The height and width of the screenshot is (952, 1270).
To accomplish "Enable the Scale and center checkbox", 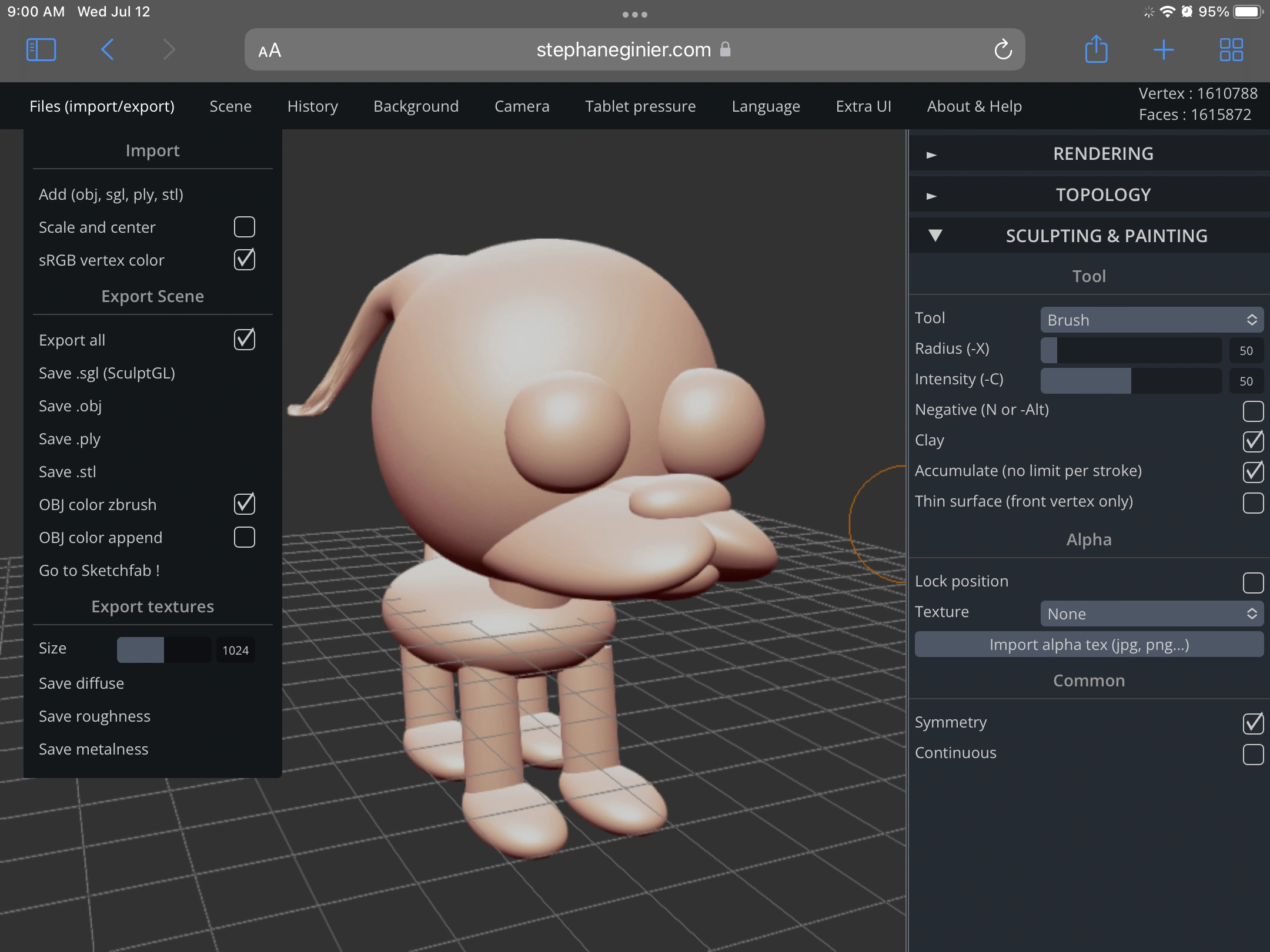I will [244, 227].
